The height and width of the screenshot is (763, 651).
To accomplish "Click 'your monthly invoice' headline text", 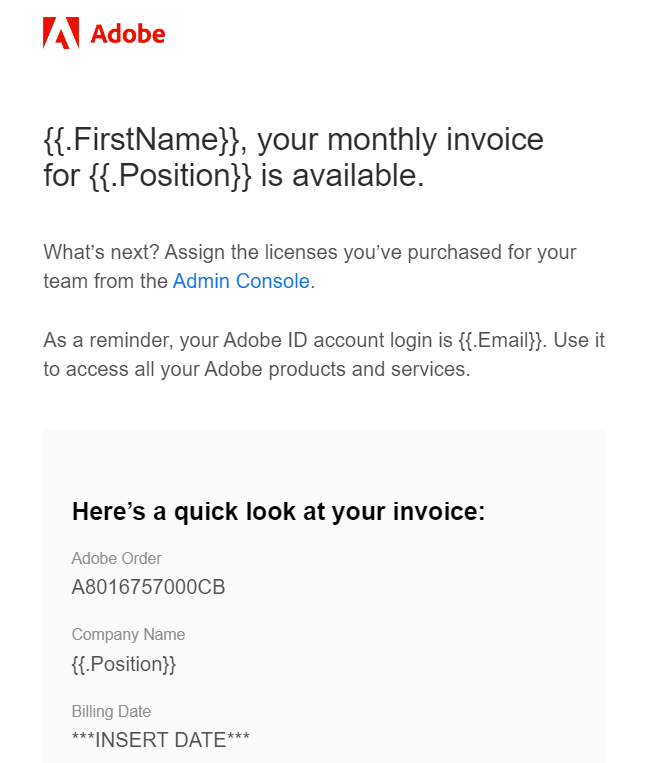I will [x=400, y=141].
